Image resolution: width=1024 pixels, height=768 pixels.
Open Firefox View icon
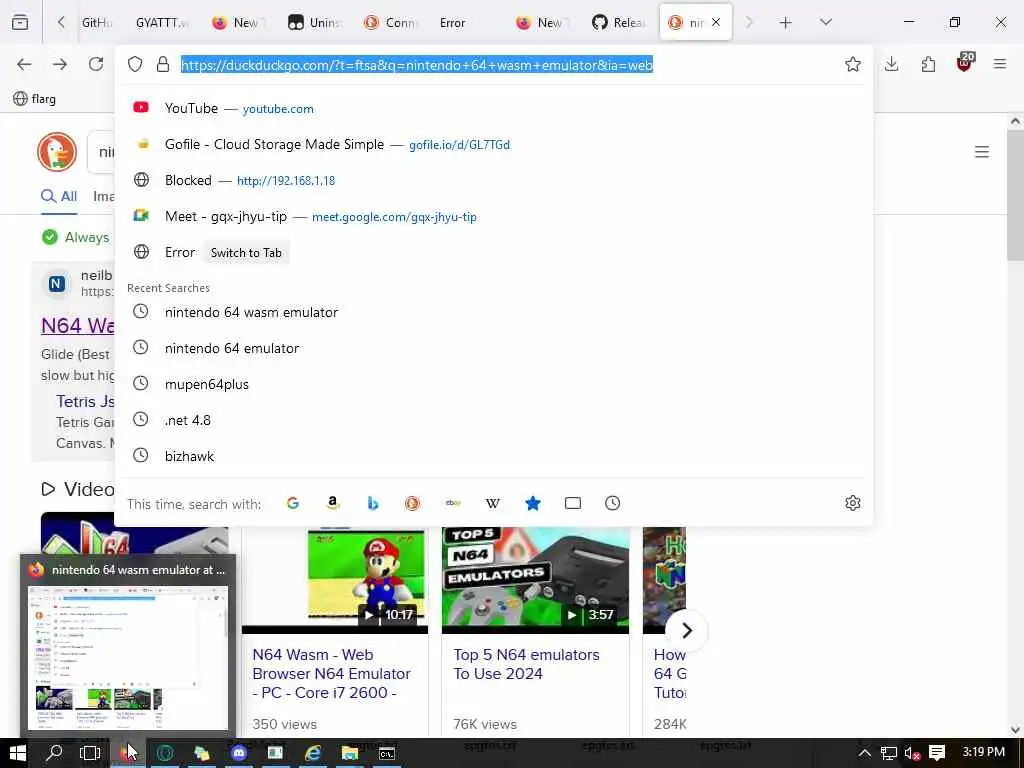coord(20,22)
